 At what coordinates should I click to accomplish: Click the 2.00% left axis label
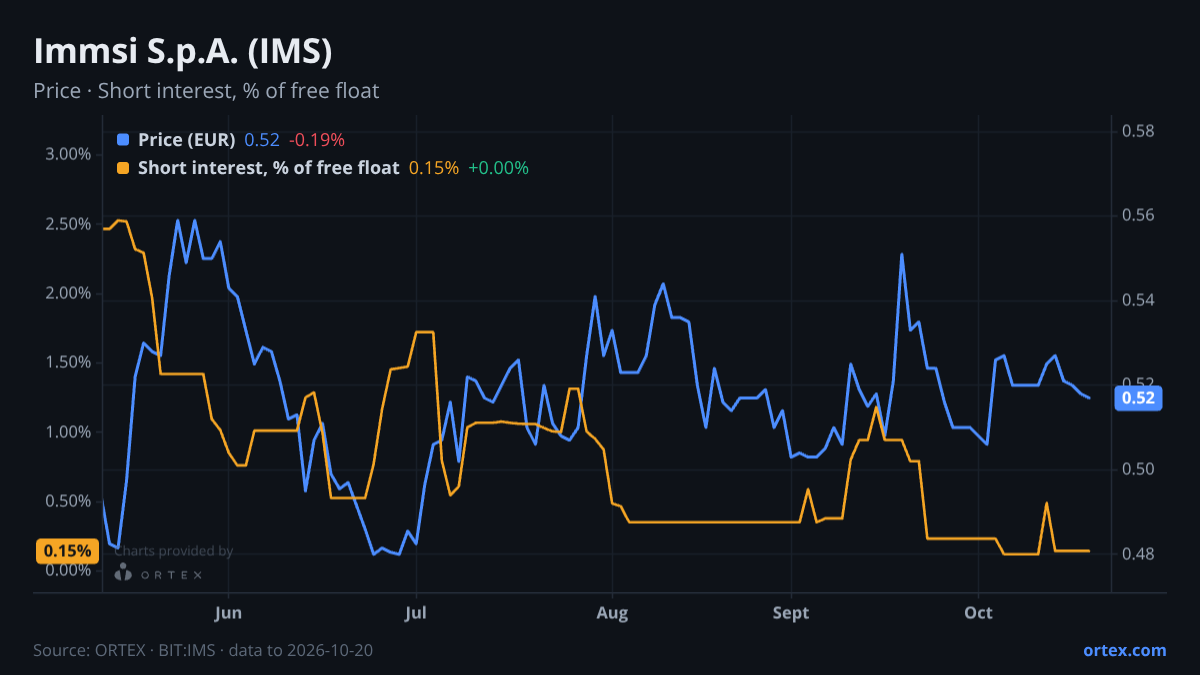69,293
